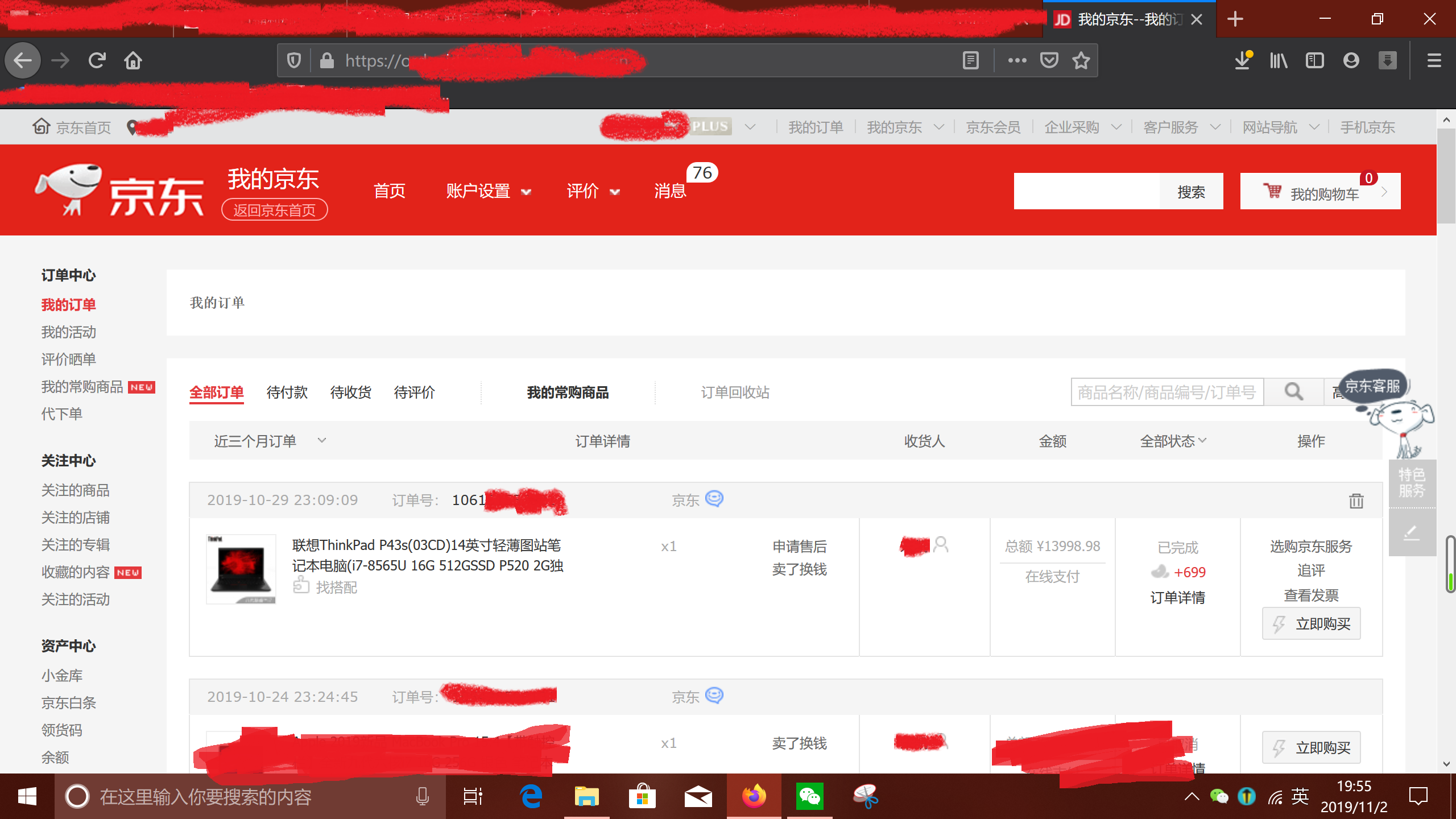1456x819 pixels.
Task: Open 特色服务 side panel button
Action: point(1412,483)
